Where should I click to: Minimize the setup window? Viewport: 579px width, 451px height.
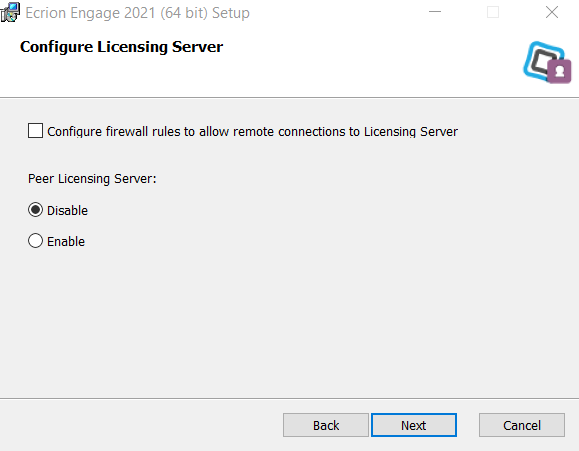(x=435, y=12)
